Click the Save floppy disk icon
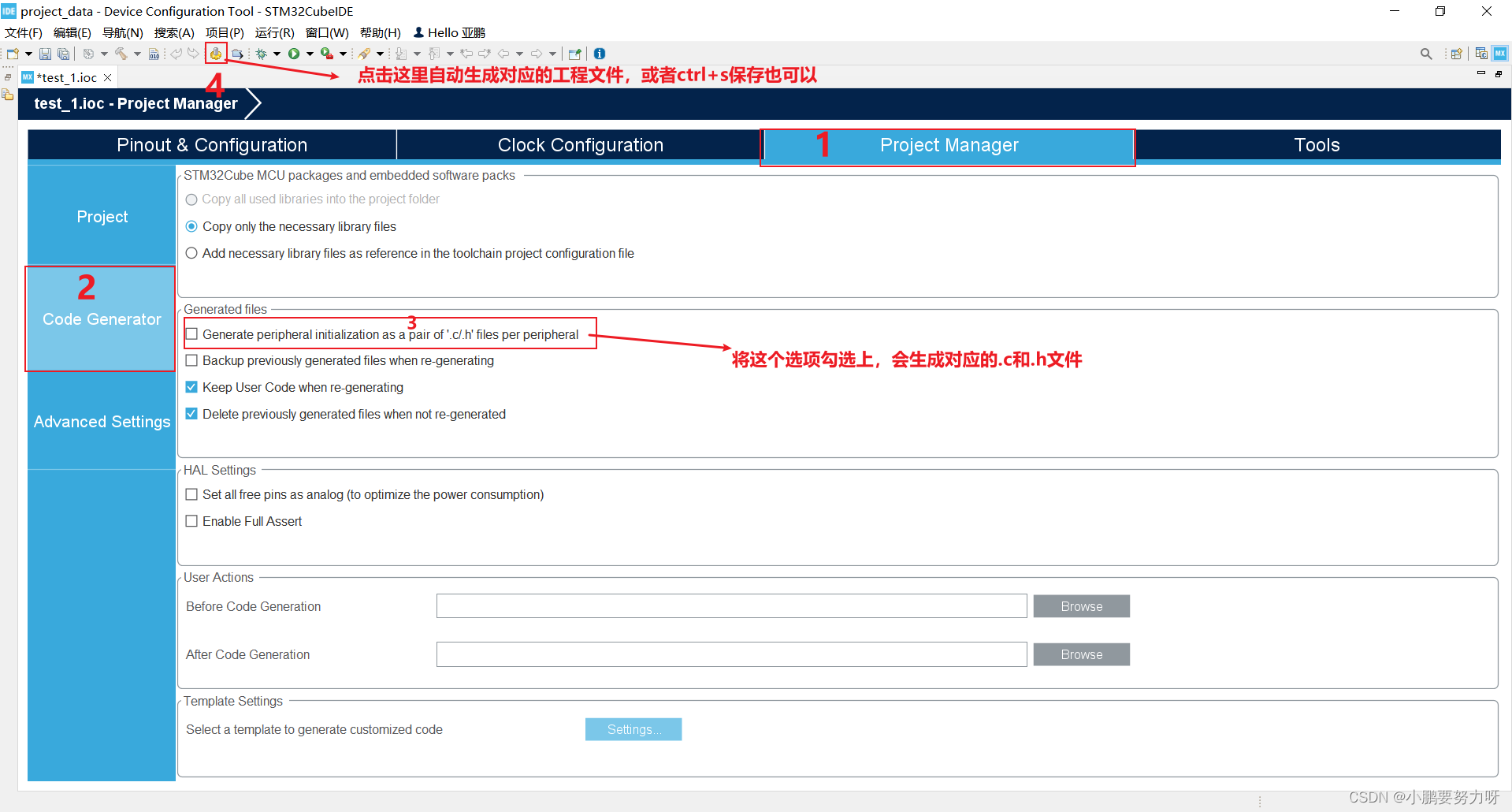 45,54
